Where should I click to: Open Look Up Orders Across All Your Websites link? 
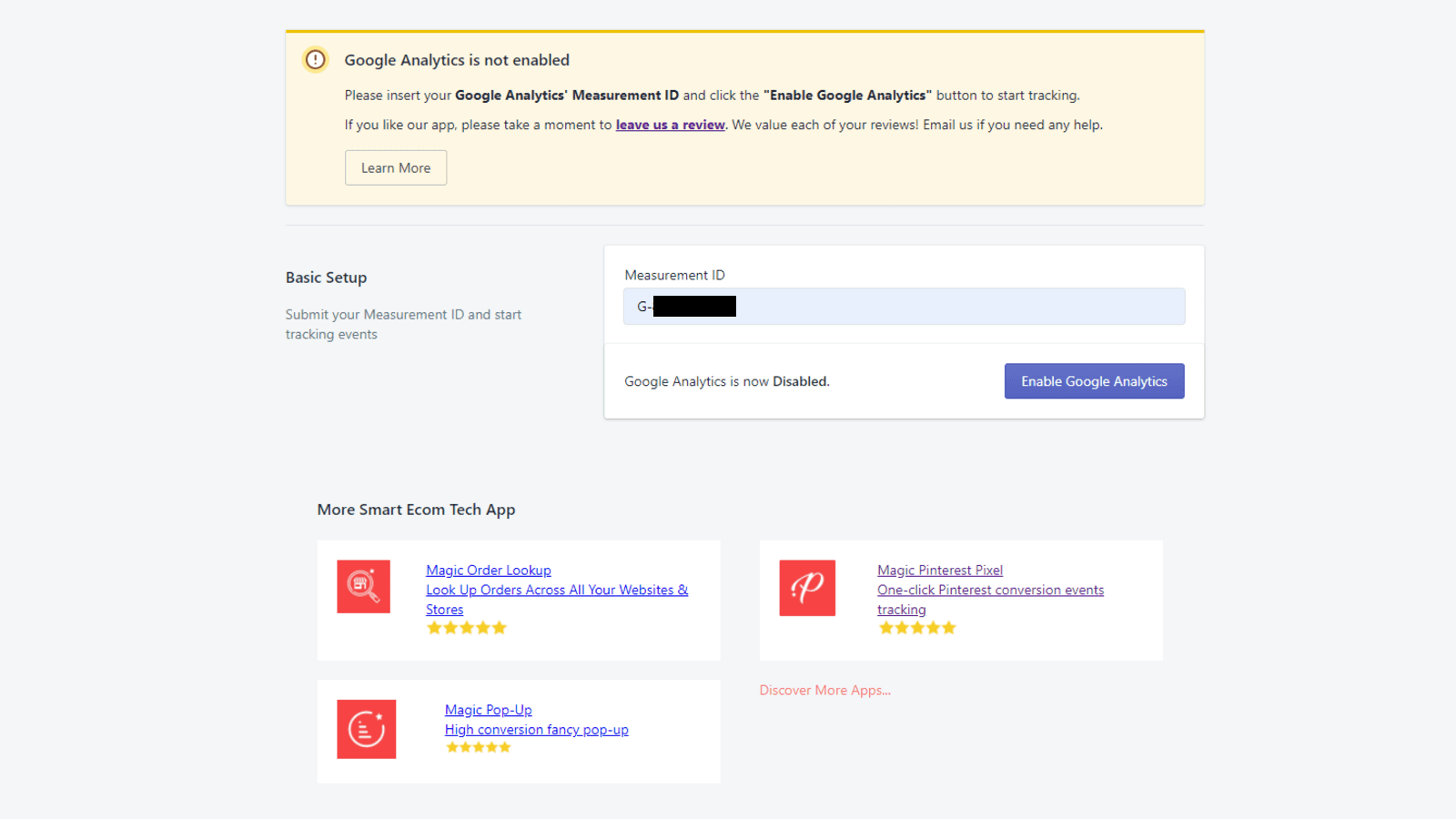(556, 590)
